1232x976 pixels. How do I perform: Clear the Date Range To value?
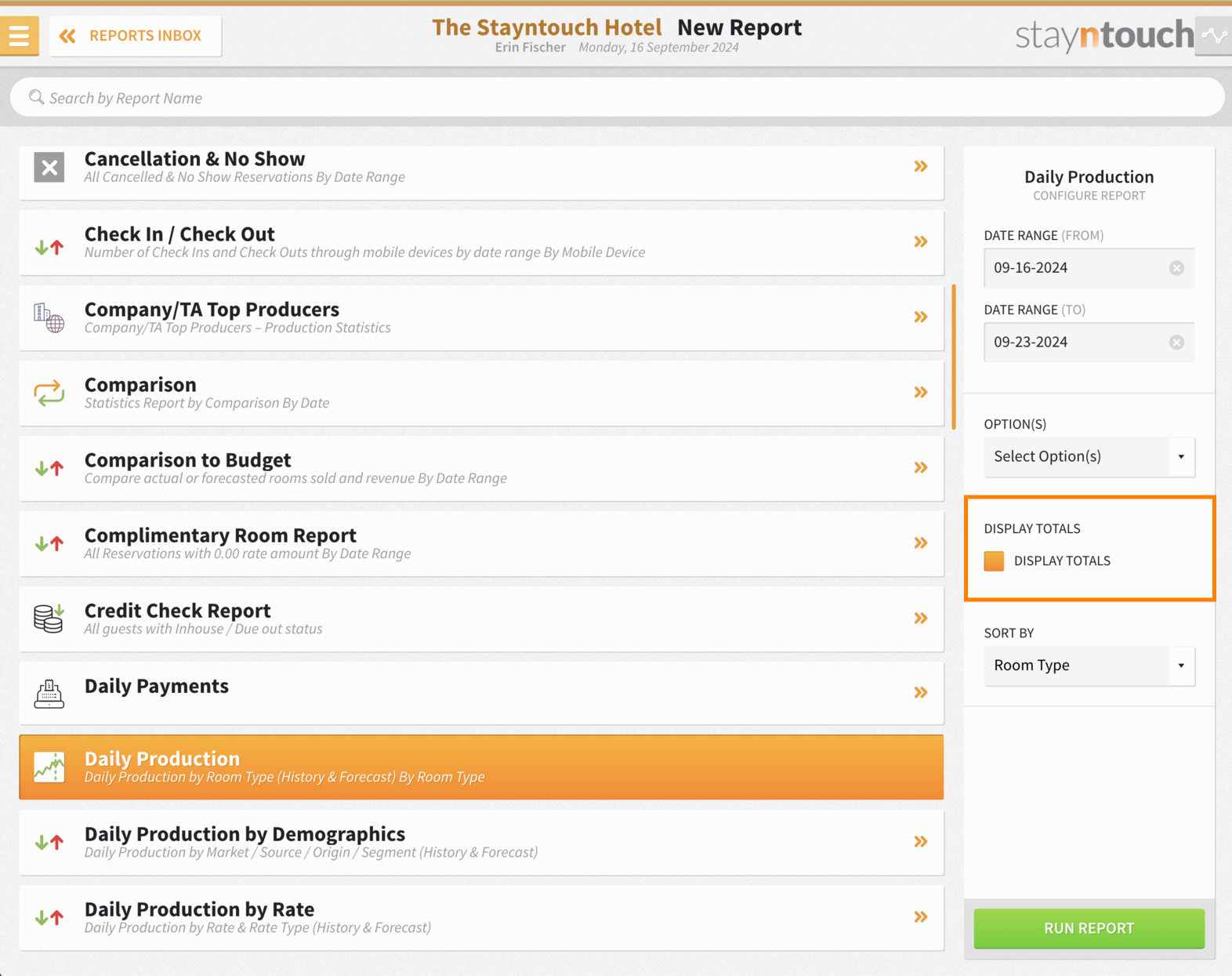pos(1176,343)
